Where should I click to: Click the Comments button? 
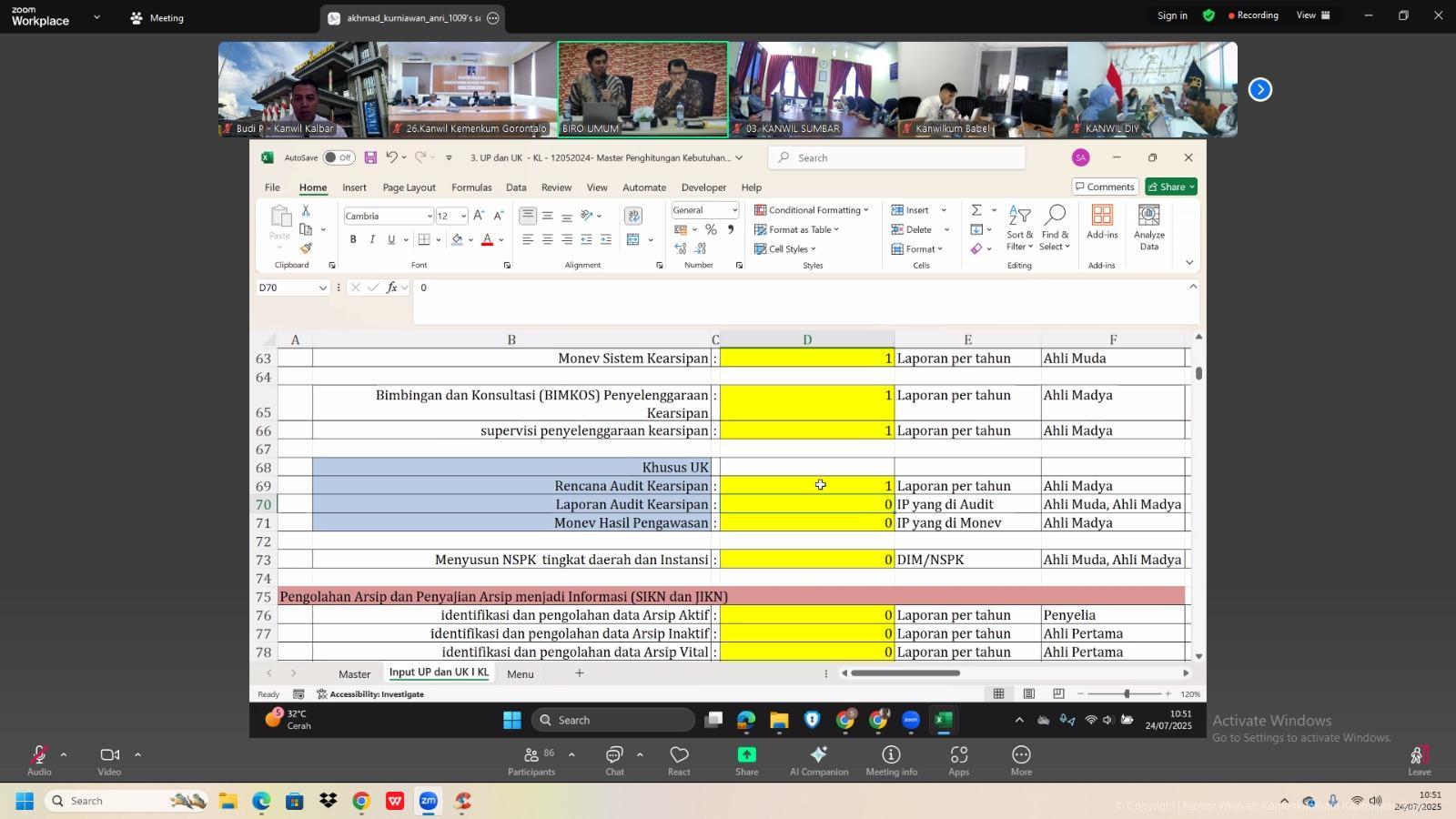tap(1104, 187)
